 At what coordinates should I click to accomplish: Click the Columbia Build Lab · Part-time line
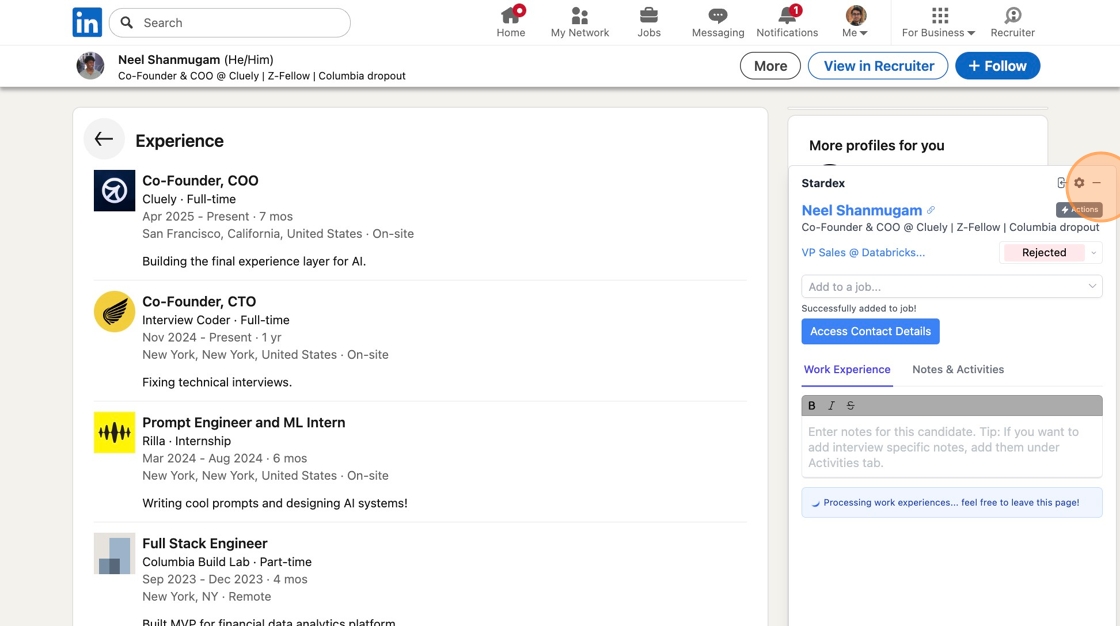point(227,562)
